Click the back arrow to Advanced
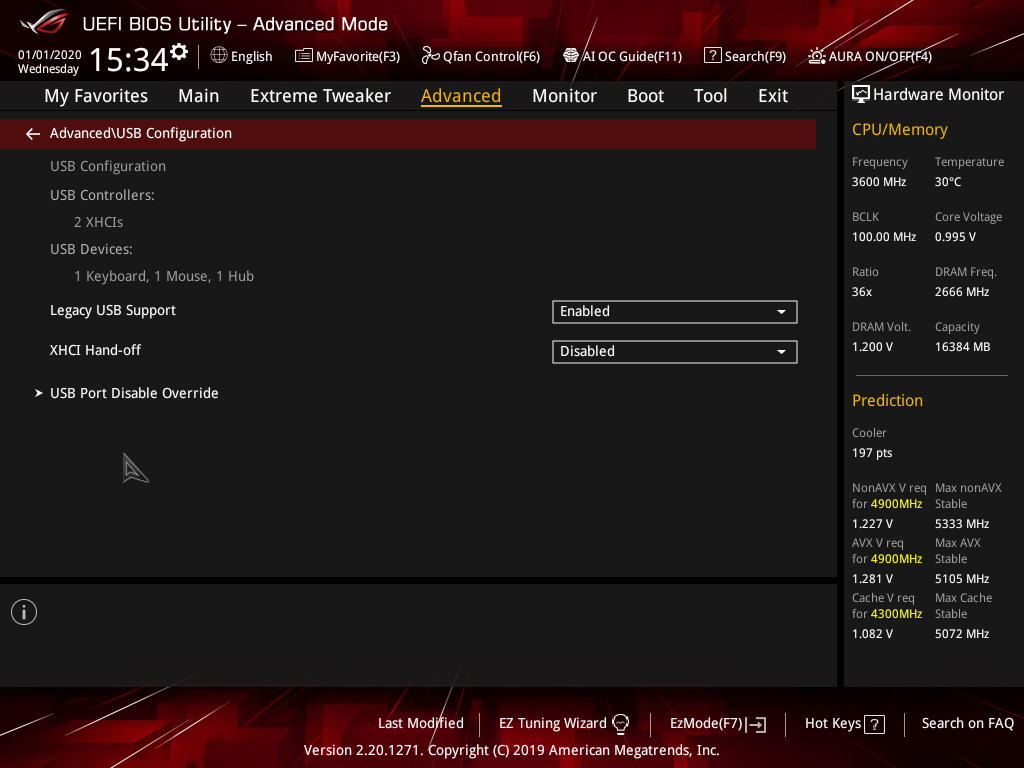The height and width of the screenshot is (768, 1024). [33, 134]
